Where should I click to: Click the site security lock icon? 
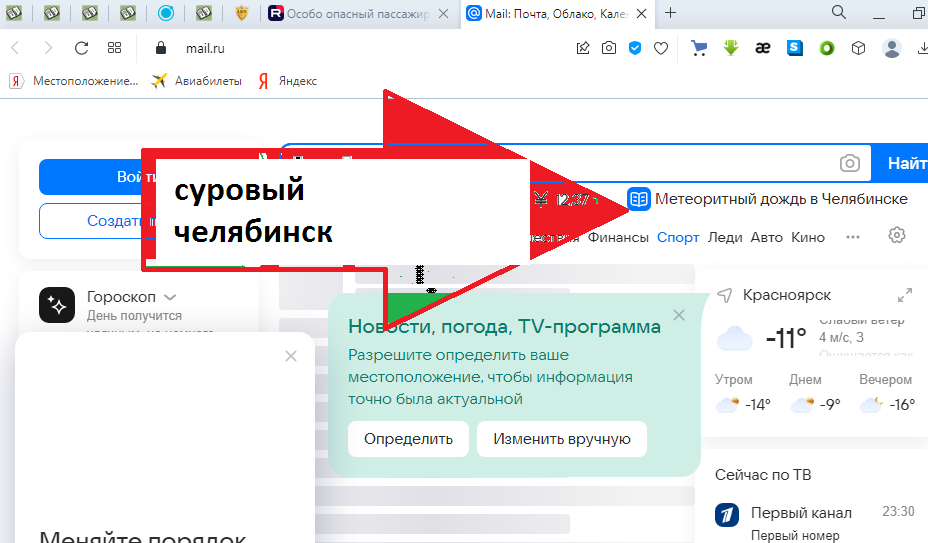[x=160, y=48]
